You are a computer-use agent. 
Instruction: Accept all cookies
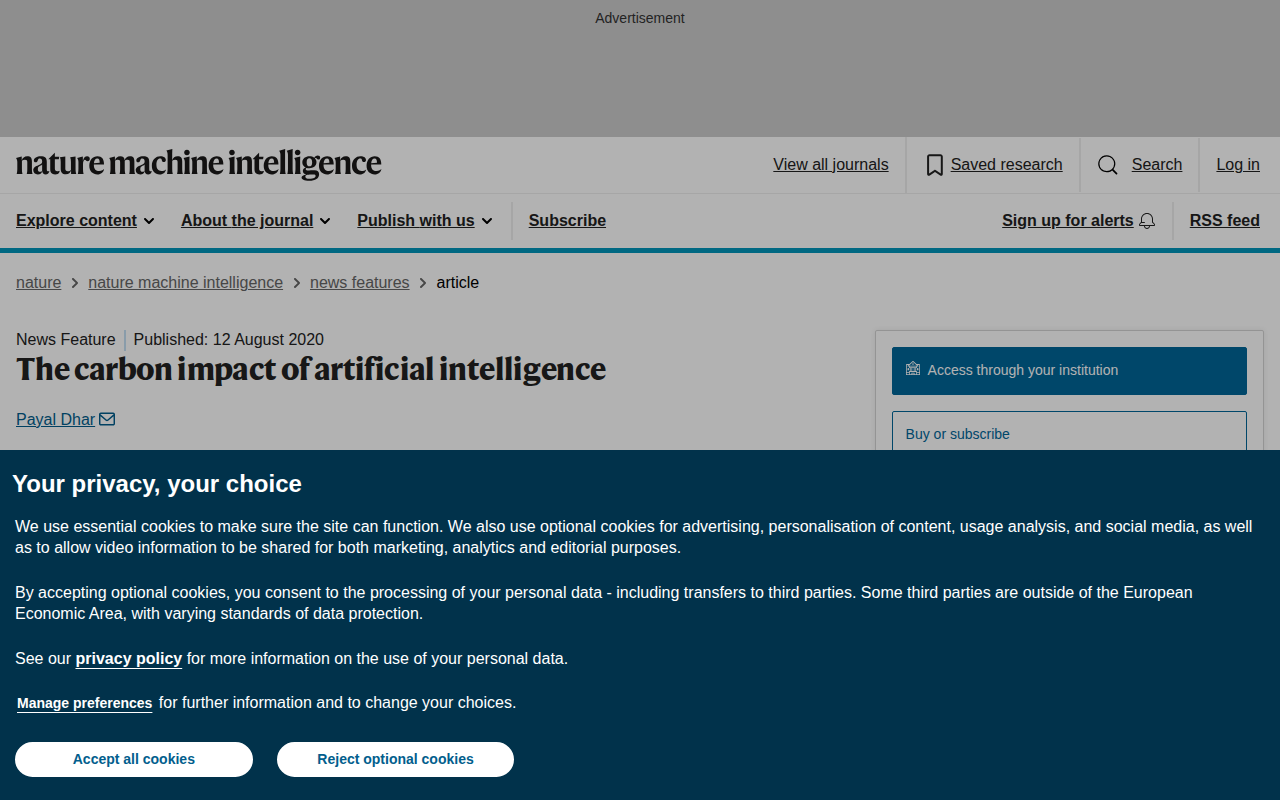134,759
